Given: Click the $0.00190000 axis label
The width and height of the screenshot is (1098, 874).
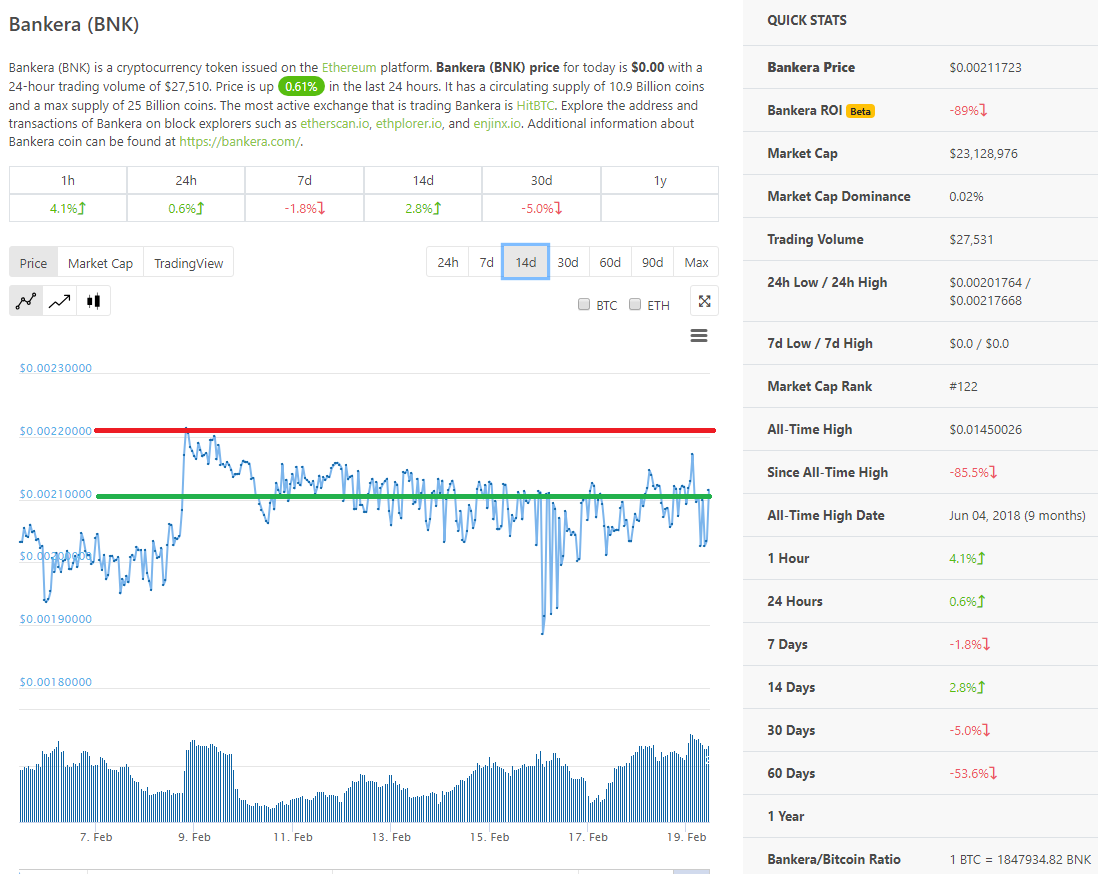Looking at the screenshot, I should [55, 618].
